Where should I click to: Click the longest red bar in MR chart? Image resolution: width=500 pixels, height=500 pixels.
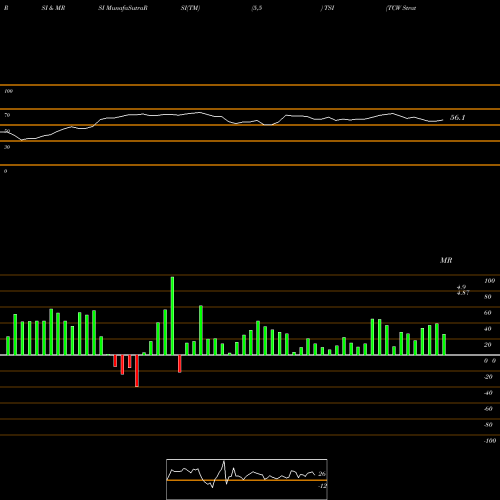[x=137, y=371]
